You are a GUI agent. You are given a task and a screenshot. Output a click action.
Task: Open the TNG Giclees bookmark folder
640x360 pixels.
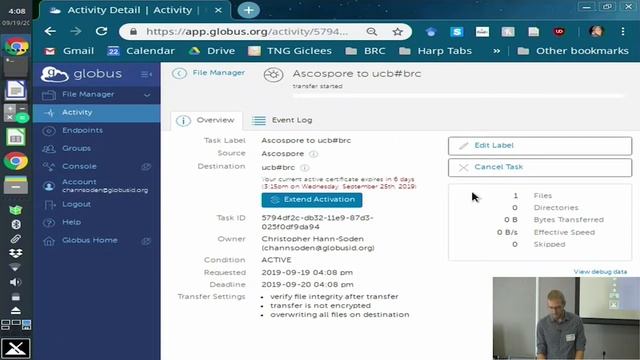pos(290,51)
